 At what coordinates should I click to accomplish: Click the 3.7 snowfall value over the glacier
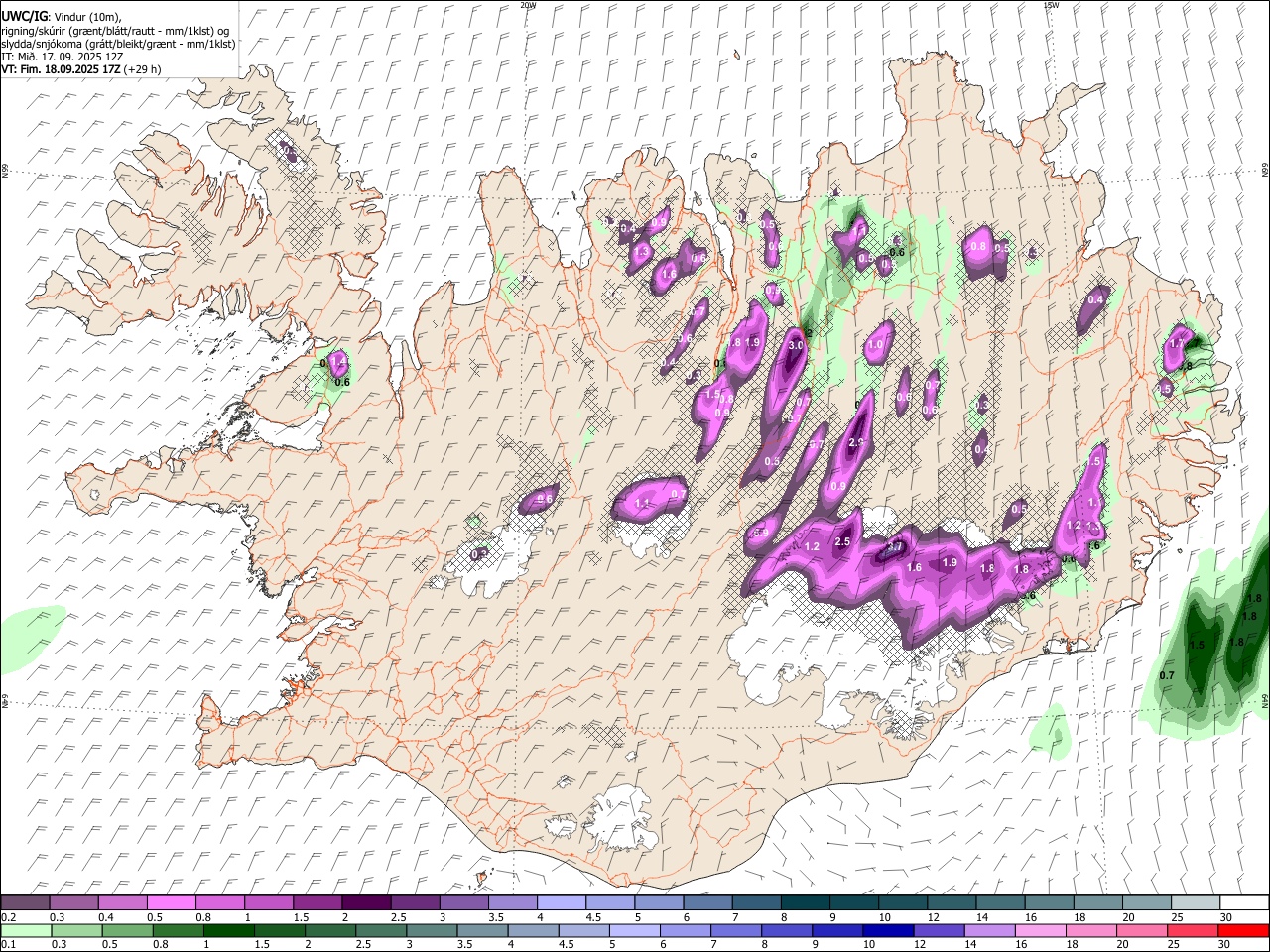pyautogui.click(x=895, y=546)
